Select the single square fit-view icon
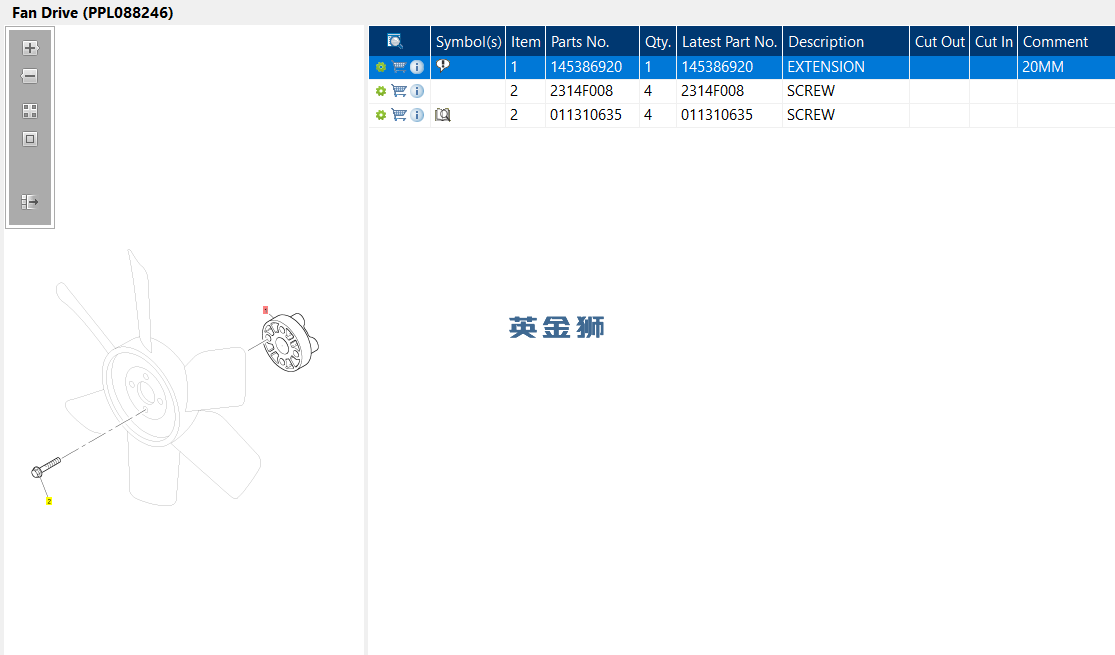This screenshot has width=1115, height=655. click(30, 139)
